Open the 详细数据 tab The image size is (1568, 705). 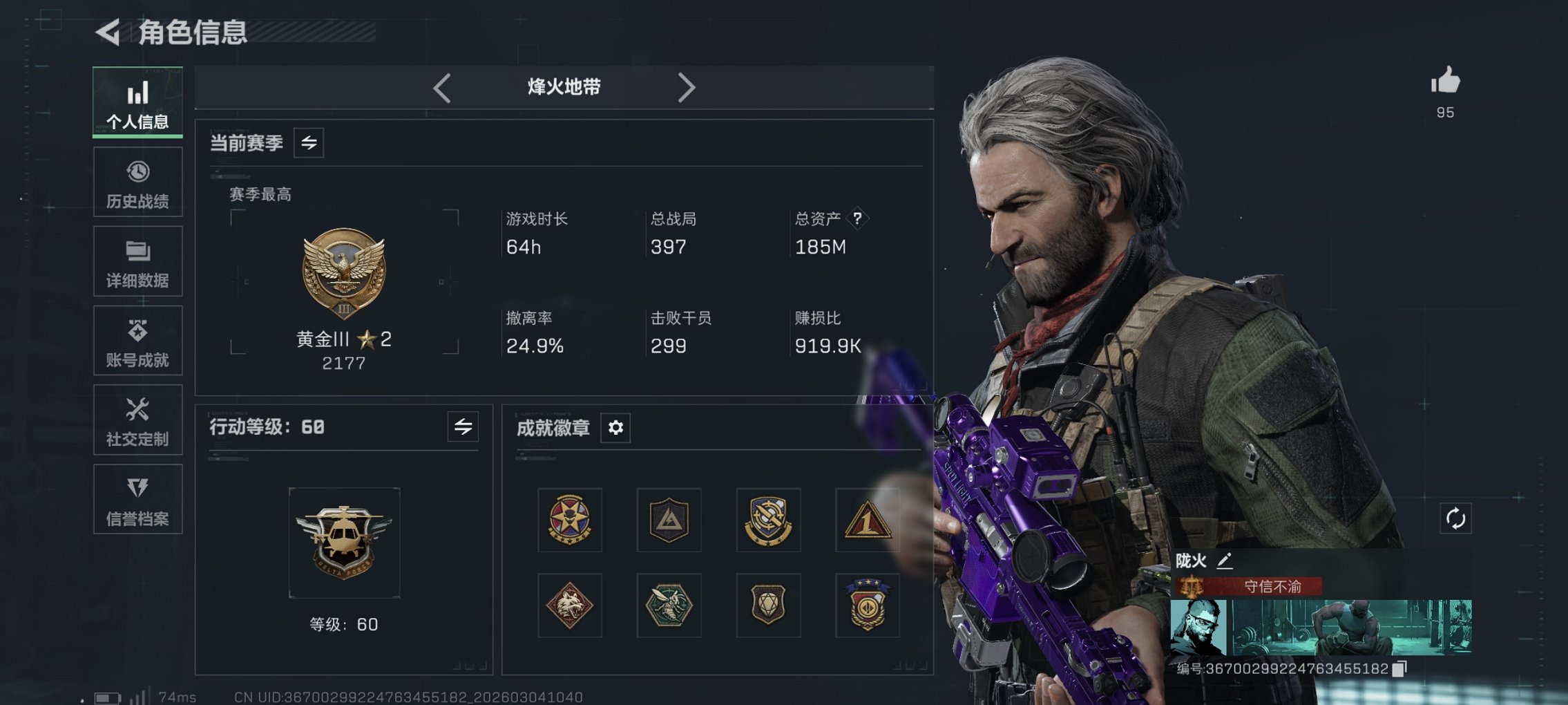[x=138, y=262]
